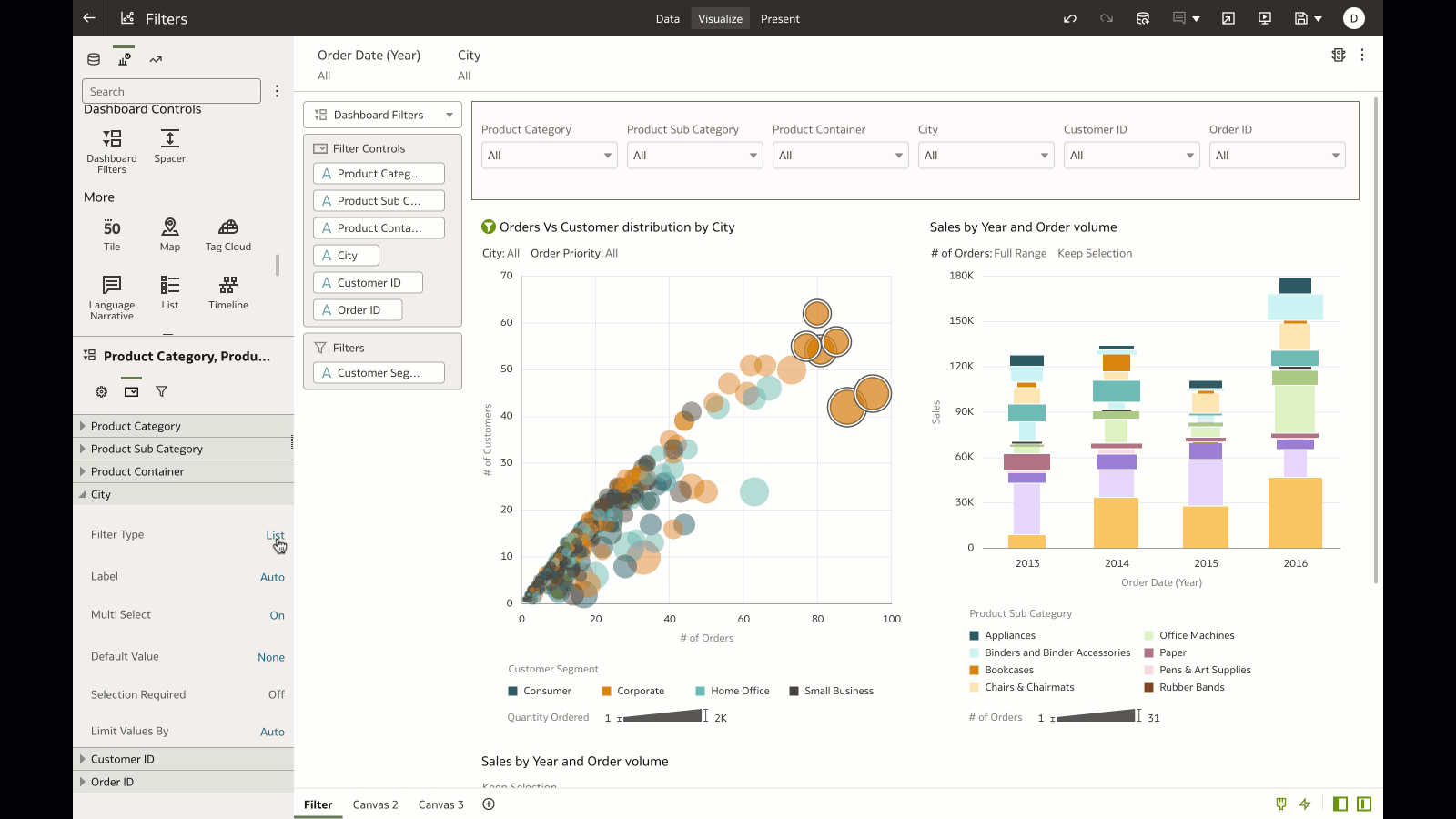Open the Product Category filter dropdown

pyautogui.click(x=549, y=155)
